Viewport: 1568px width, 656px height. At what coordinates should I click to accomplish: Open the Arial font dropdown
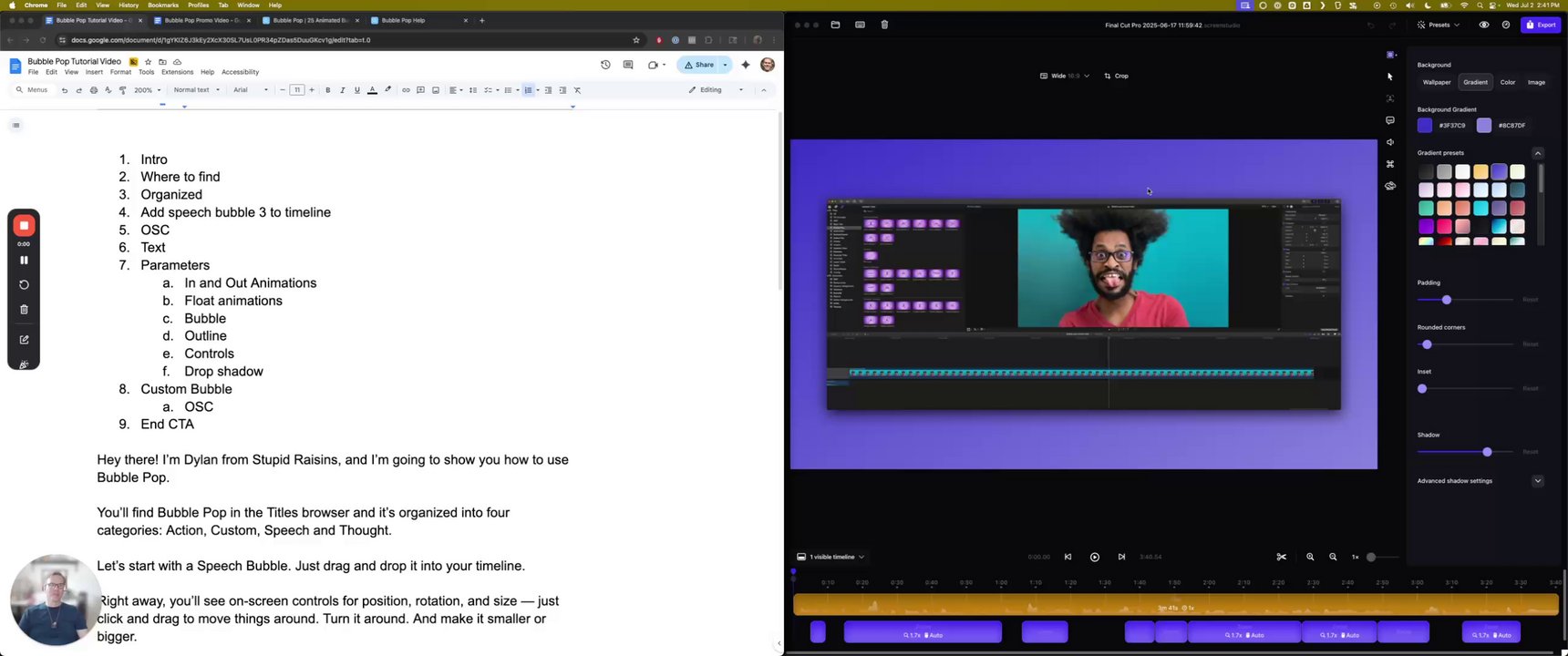pyautogui.click(x=251, y=90)
